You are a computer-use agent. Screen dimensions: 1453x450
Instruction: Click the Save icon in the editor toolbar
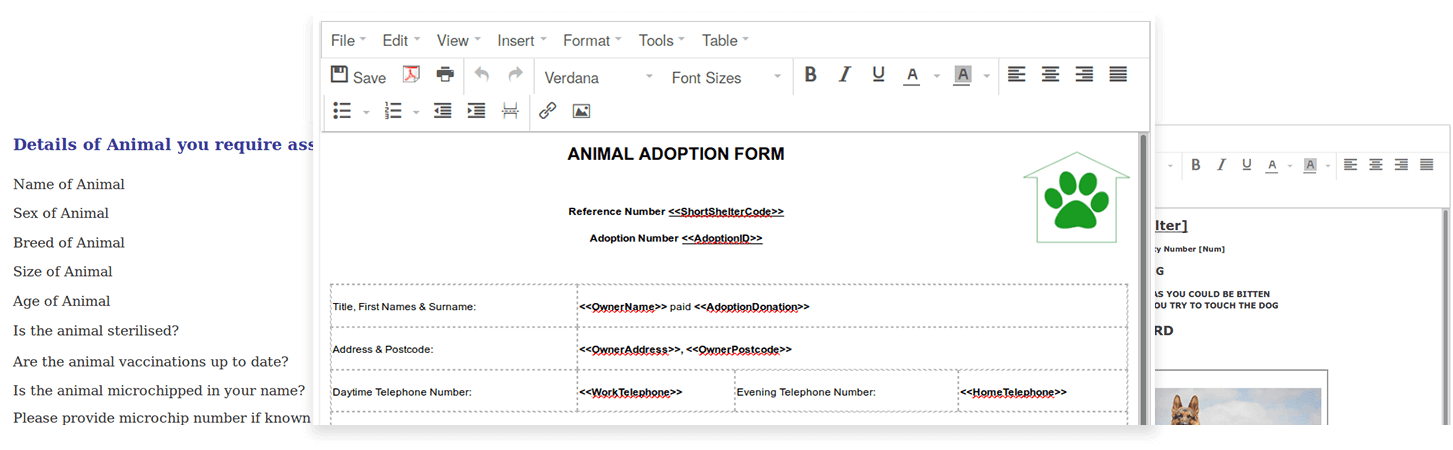358,76
